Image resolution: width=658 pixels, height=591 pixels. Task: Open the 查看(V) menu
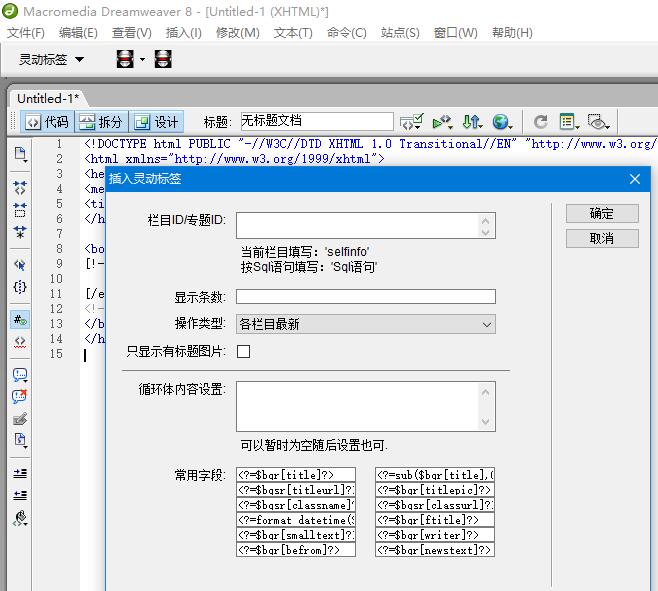point(132,33)
